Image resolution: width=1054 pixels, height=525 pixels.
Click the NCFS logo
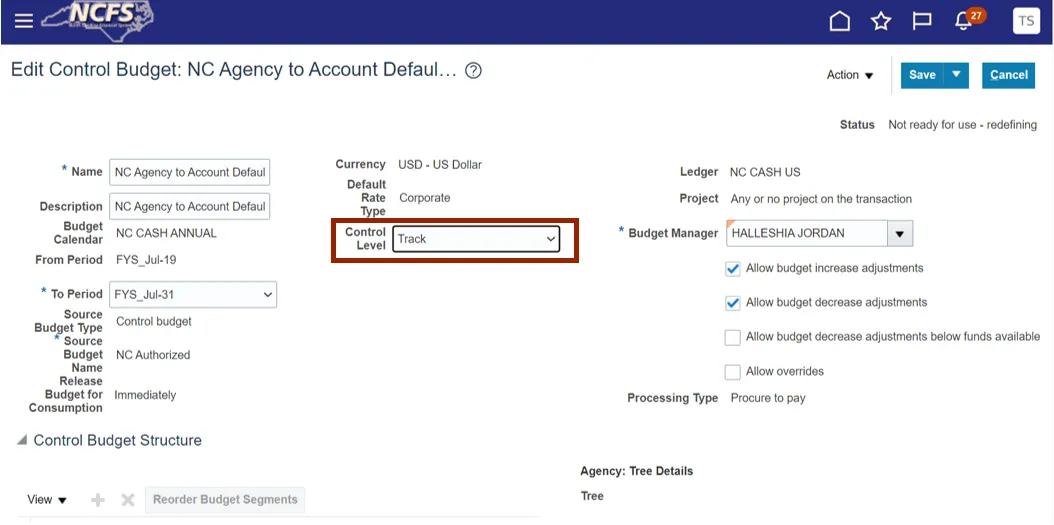97,18
